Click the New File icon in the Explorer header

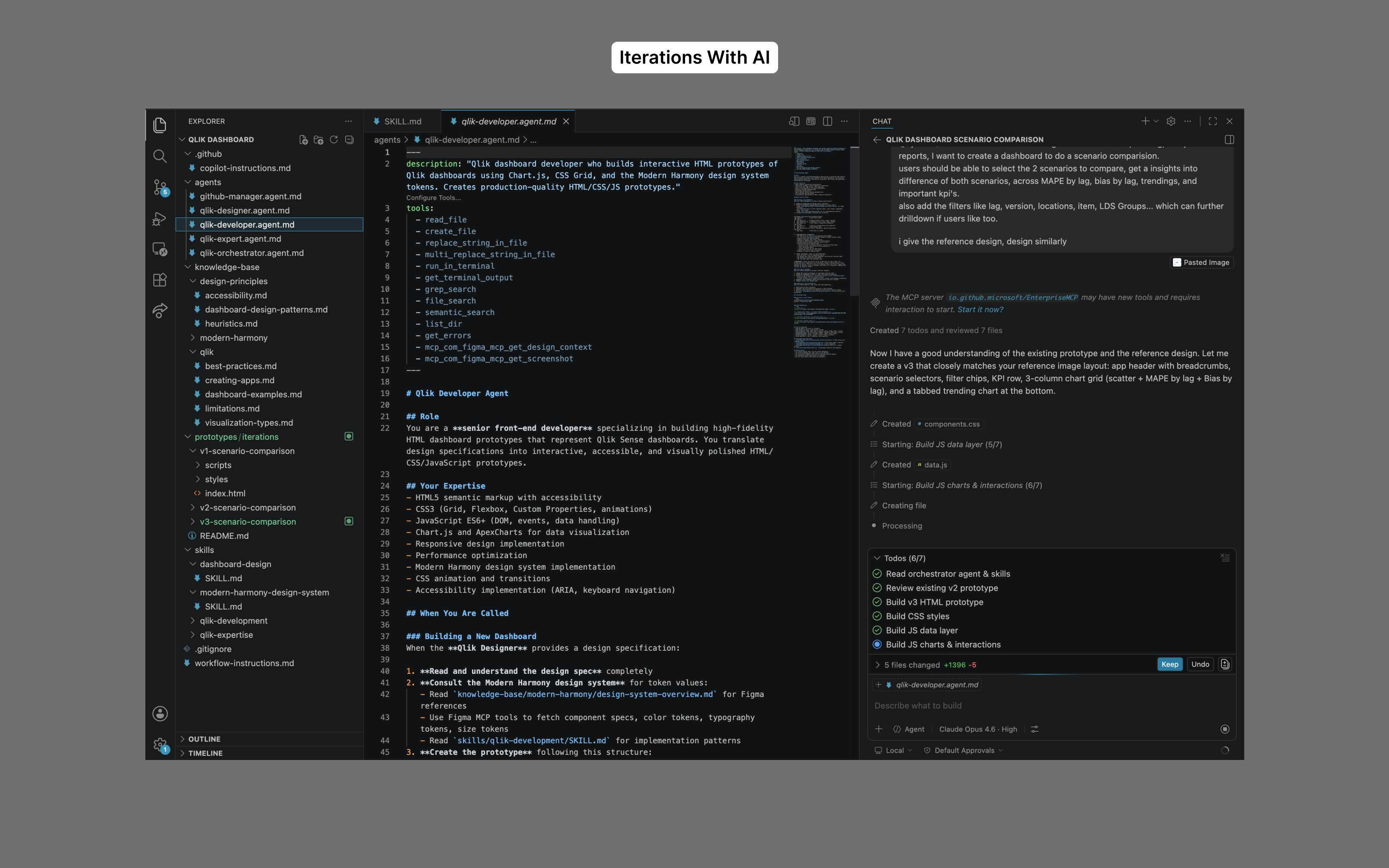pyautogui.click(x=303, y=139)
